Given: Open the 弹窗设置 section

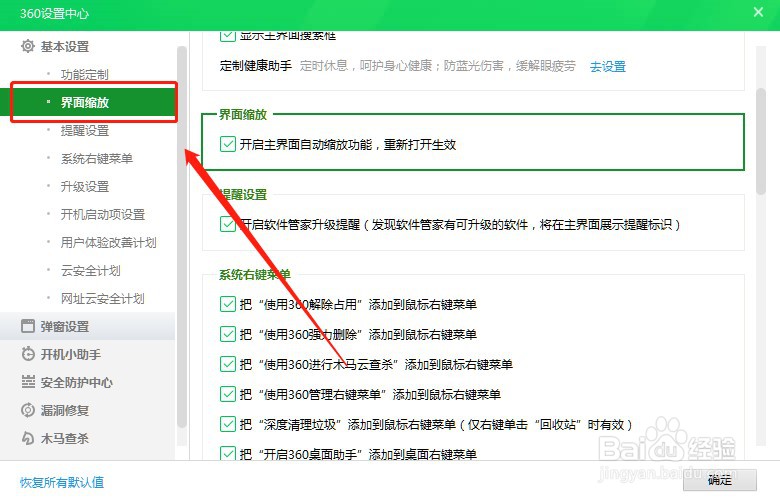Looking at the screenshot, I should [65, 327].
